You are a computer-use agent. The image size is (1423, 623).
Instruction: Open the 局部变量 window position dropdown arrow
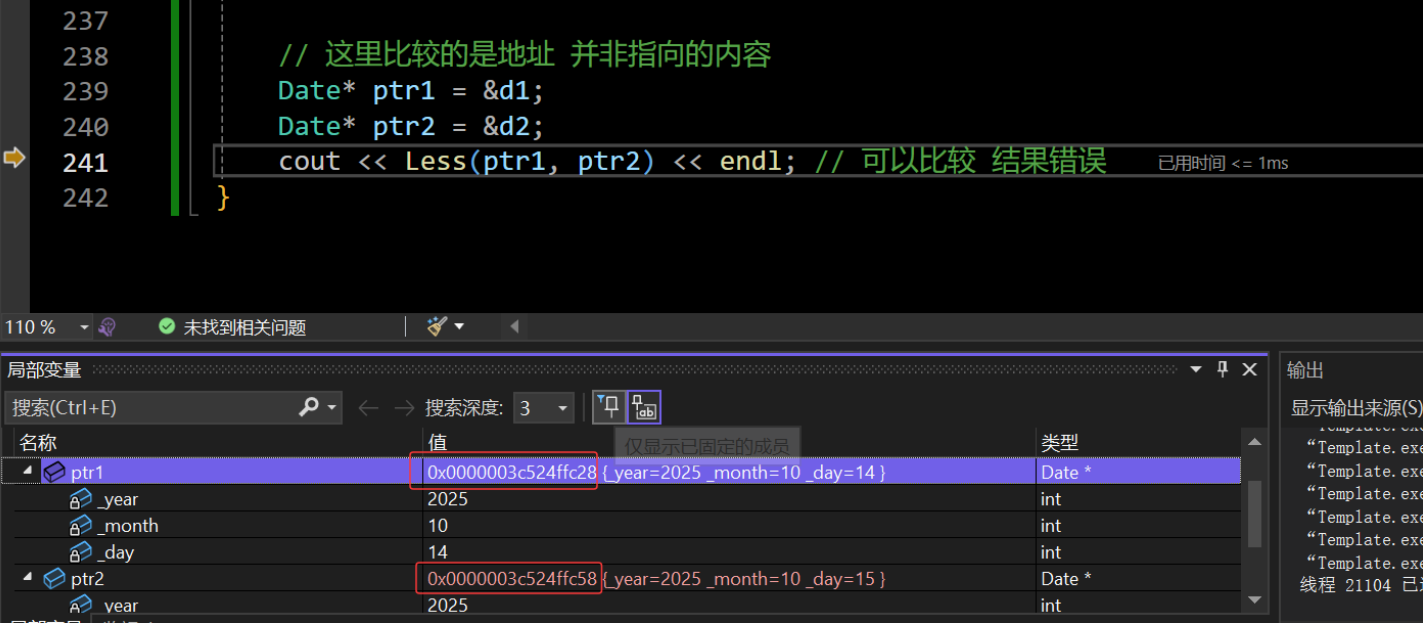[1195, 370]
